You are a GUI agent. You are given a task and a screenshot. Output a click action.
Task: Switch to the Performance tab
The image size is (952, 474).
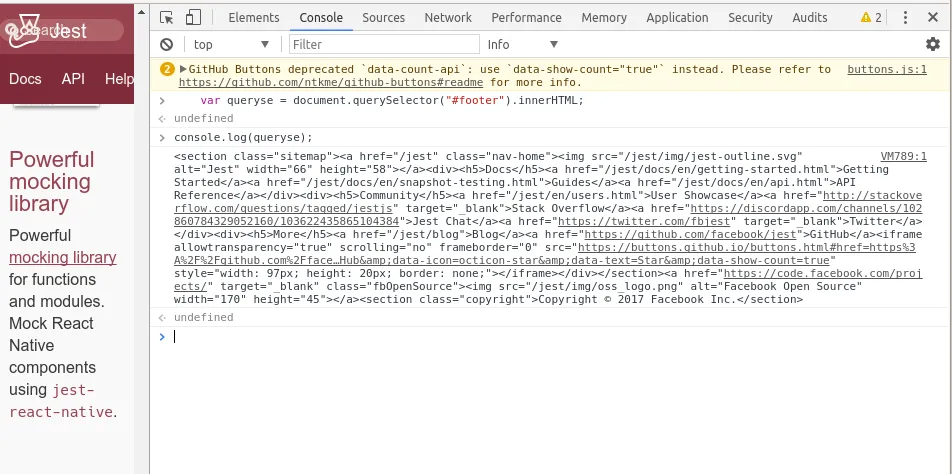click(x=526, y=18)
